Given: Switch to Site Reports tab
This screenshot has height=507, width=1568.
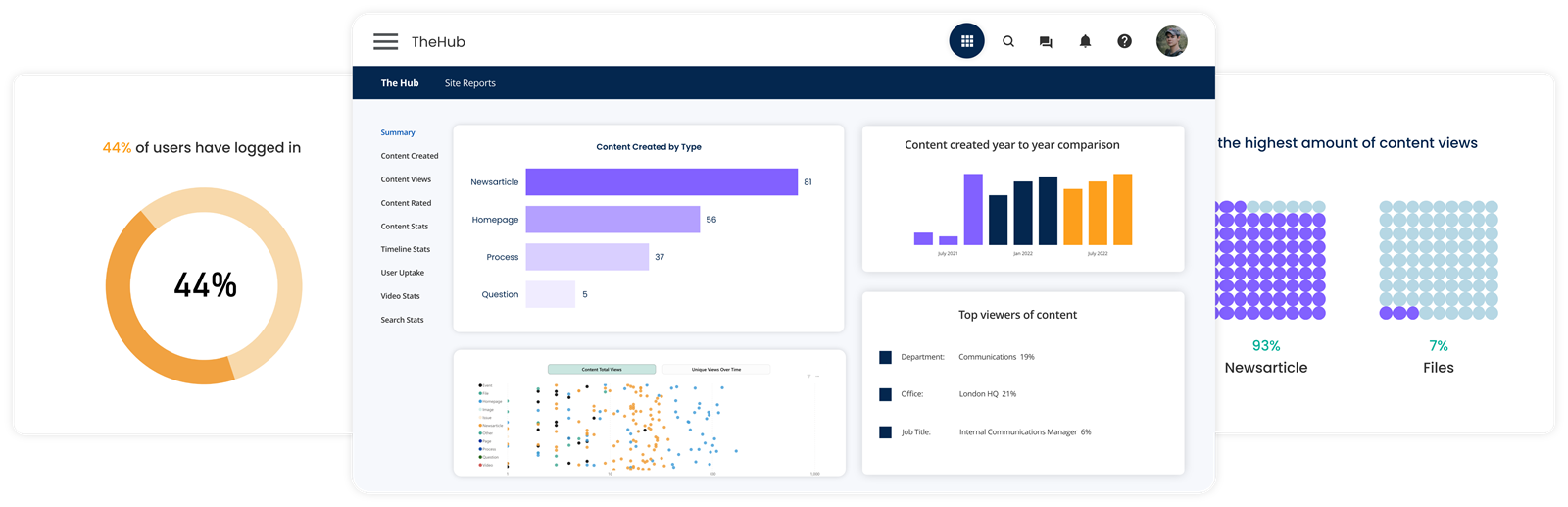Looking at the screenshot, I should point(469,83).
